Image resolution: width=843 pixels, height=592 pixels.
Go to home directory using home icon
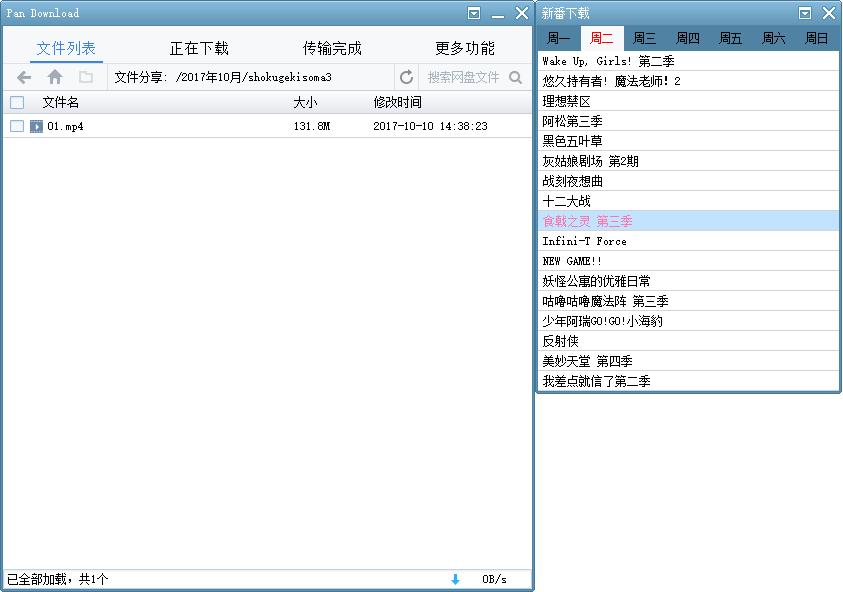pyautogui.click(x=54, y=75)
